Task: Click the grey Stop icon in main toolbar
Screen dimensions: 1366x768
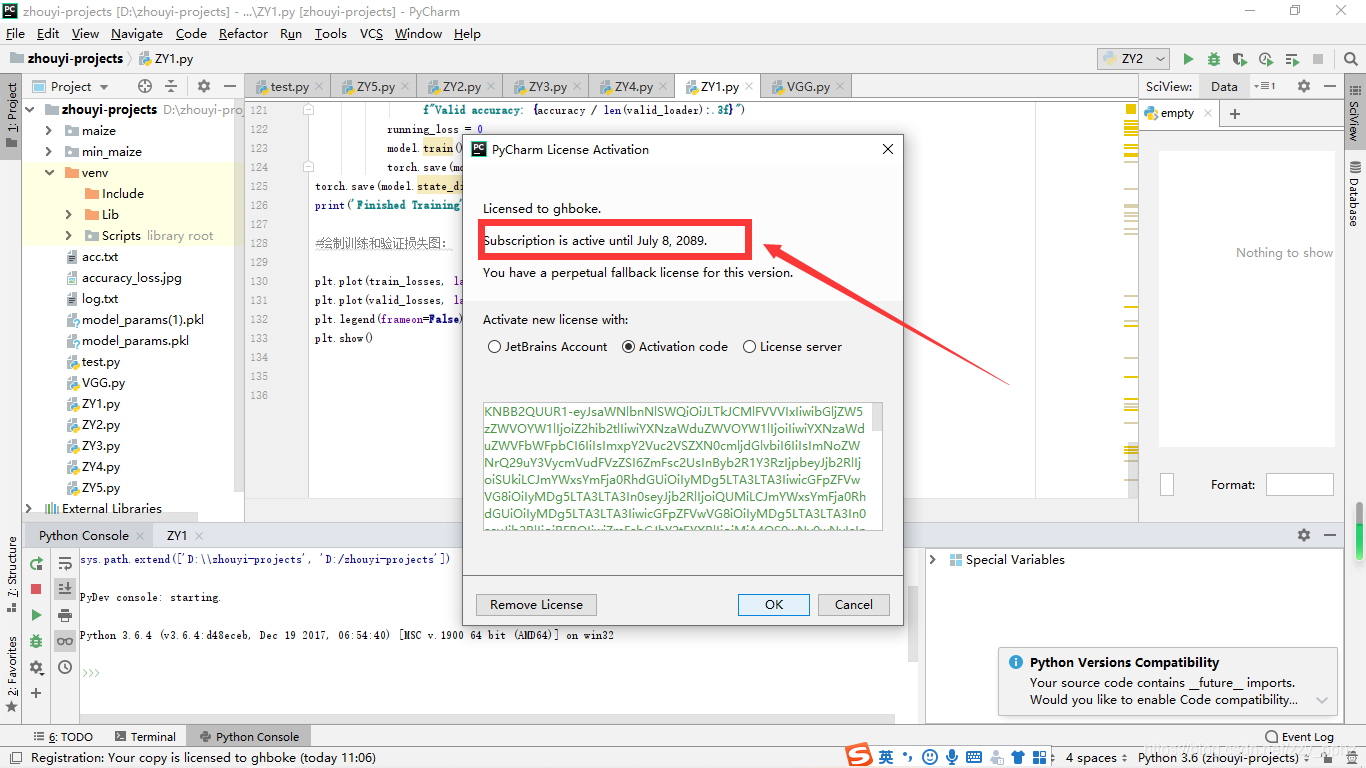Action: coord(1318,59)
